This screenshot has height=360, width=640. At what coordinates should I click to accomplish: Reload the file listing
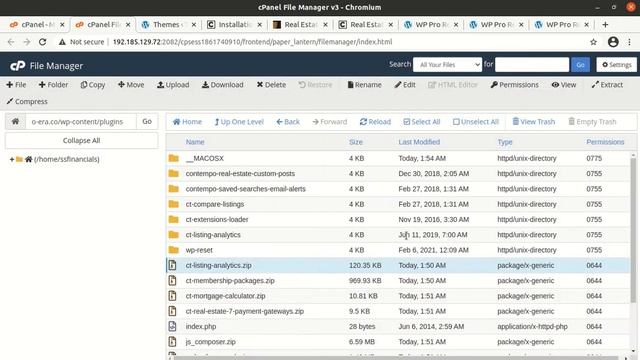(x=376, y=122)
